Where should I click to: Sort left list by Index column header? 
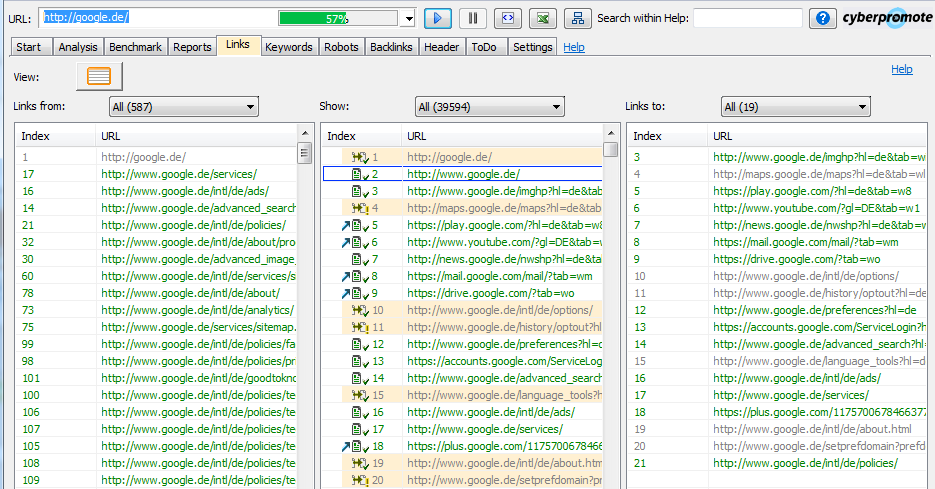55,136
